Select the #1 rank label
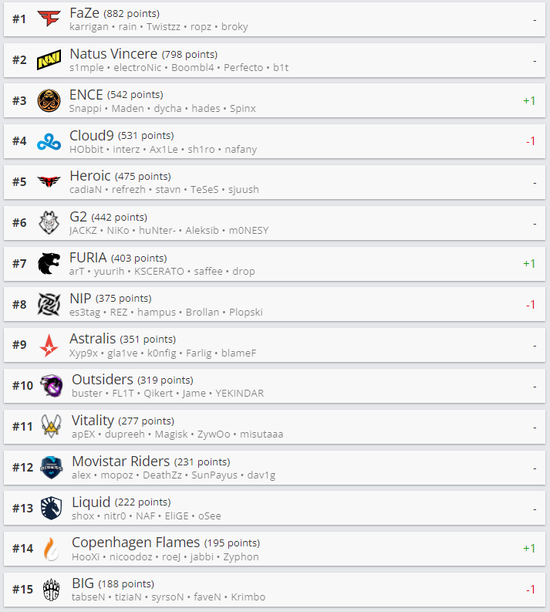This screenshot has height=612, width=550. click(19, 19)
